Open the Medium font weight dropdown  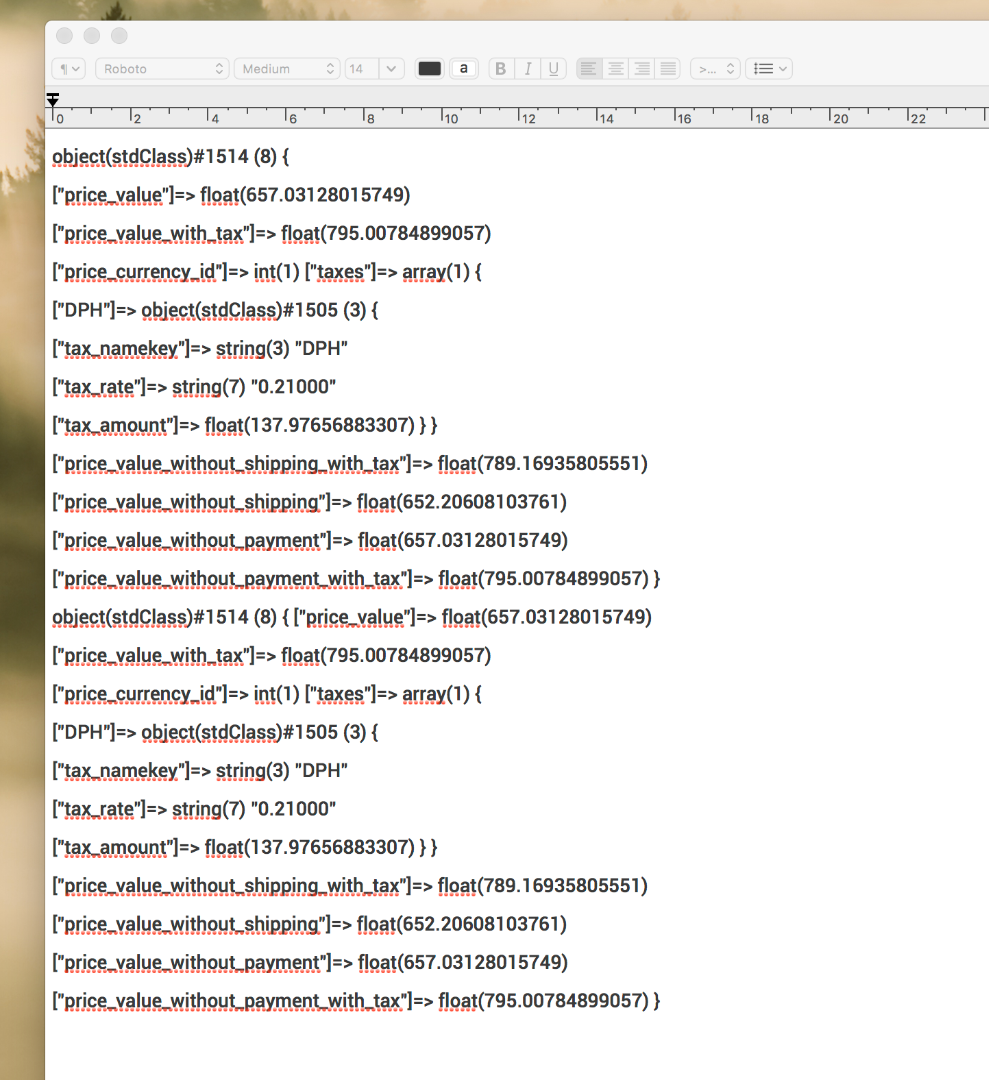(x=287, y=69)
